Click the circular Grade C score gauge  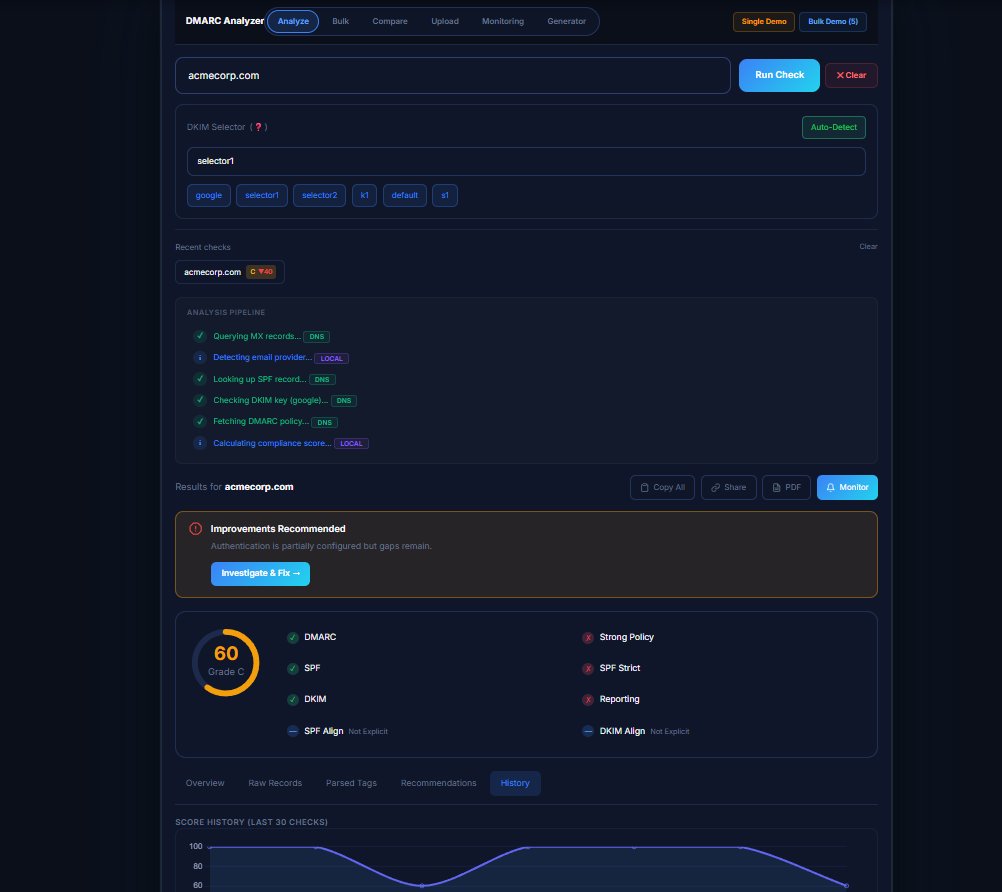(225, 661)
